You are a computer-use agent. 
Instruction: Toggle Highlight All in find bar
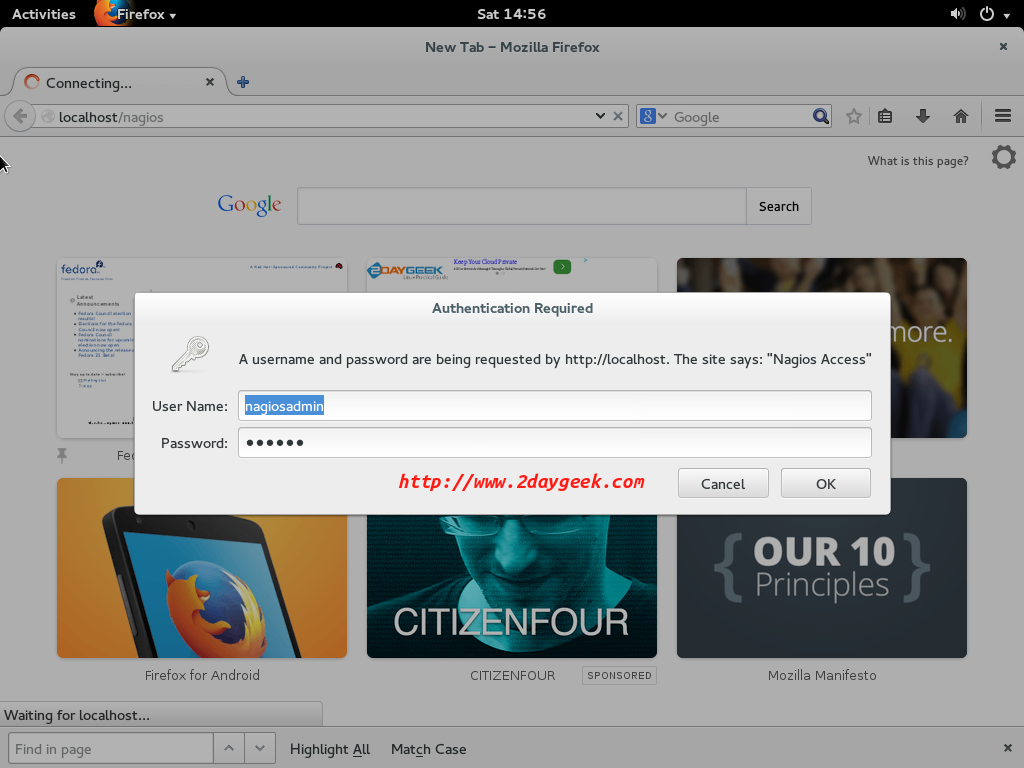coord(330,749)
